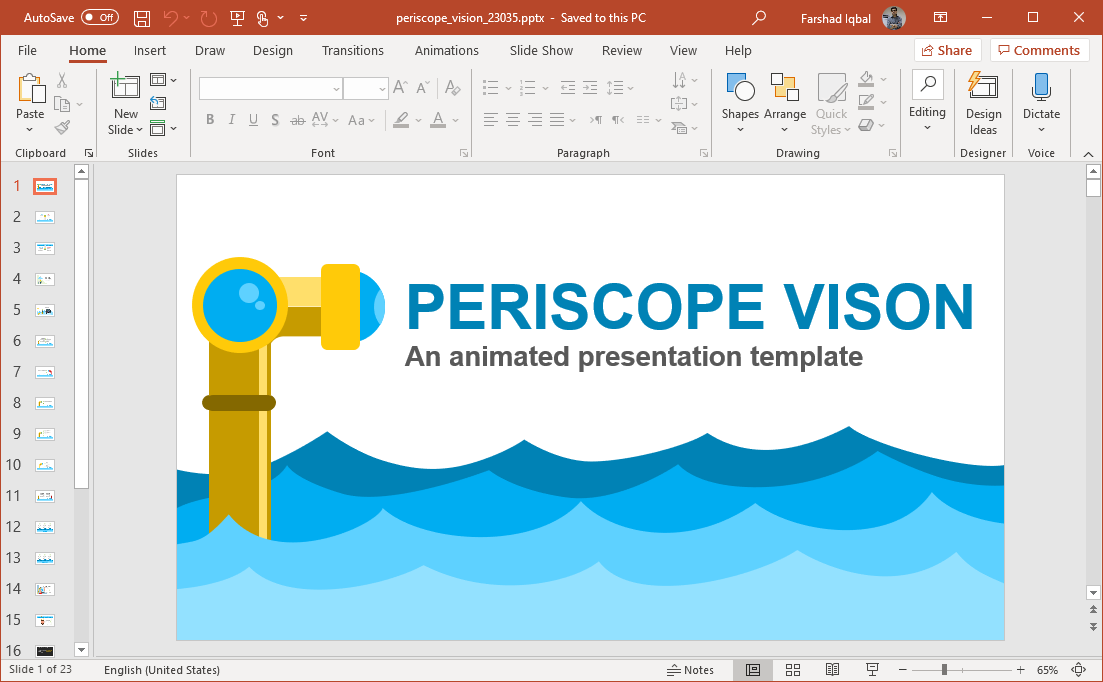This screenshot has height=682, width=1103.
Task: Open the Comments pane
Action: coord(1039,50)
